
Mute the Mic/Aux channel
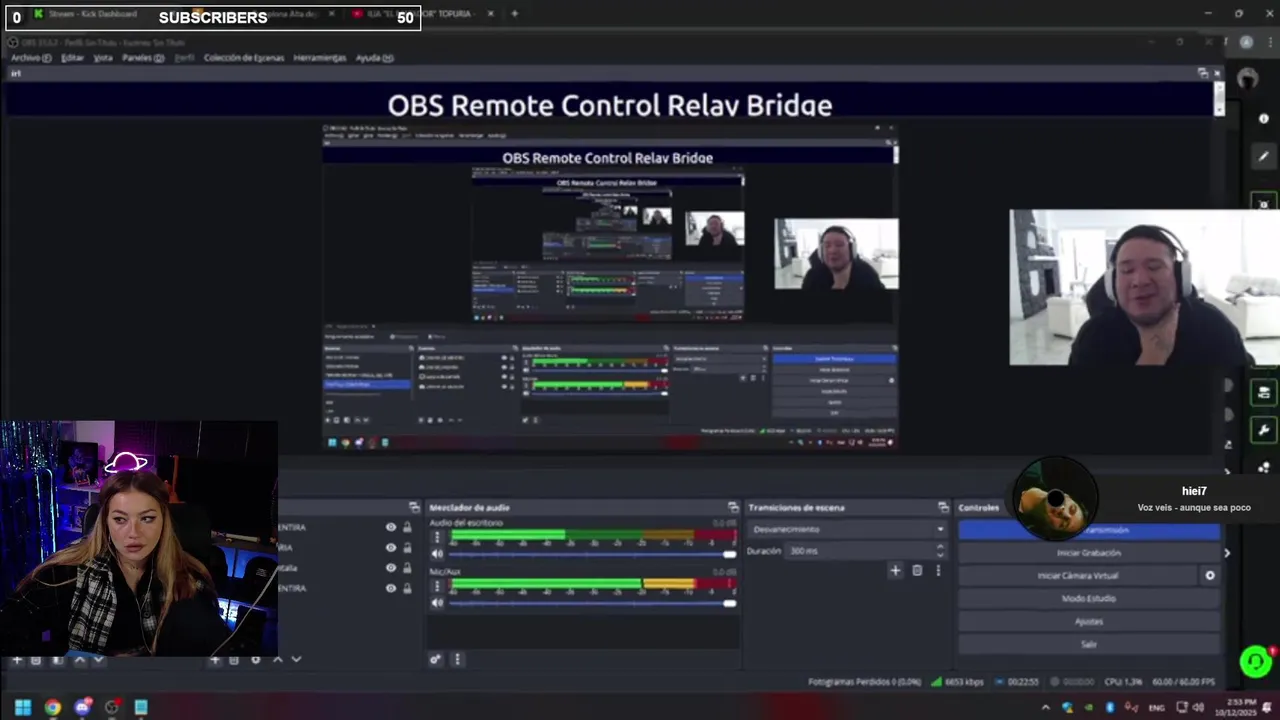(x=437, y=603)
